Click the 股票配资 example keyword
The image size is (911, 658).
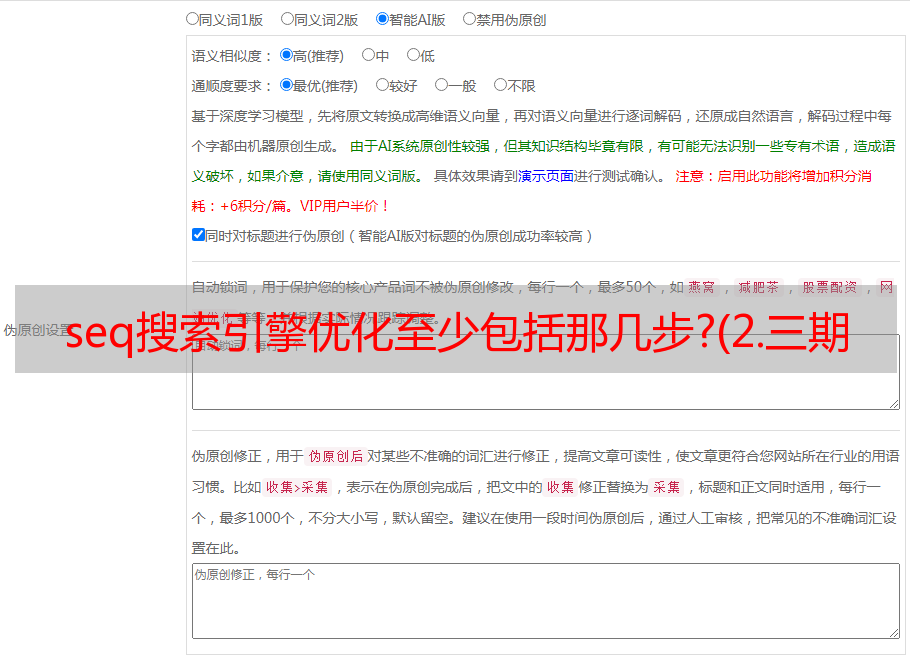pyautogui.click(x=830, y=287)
